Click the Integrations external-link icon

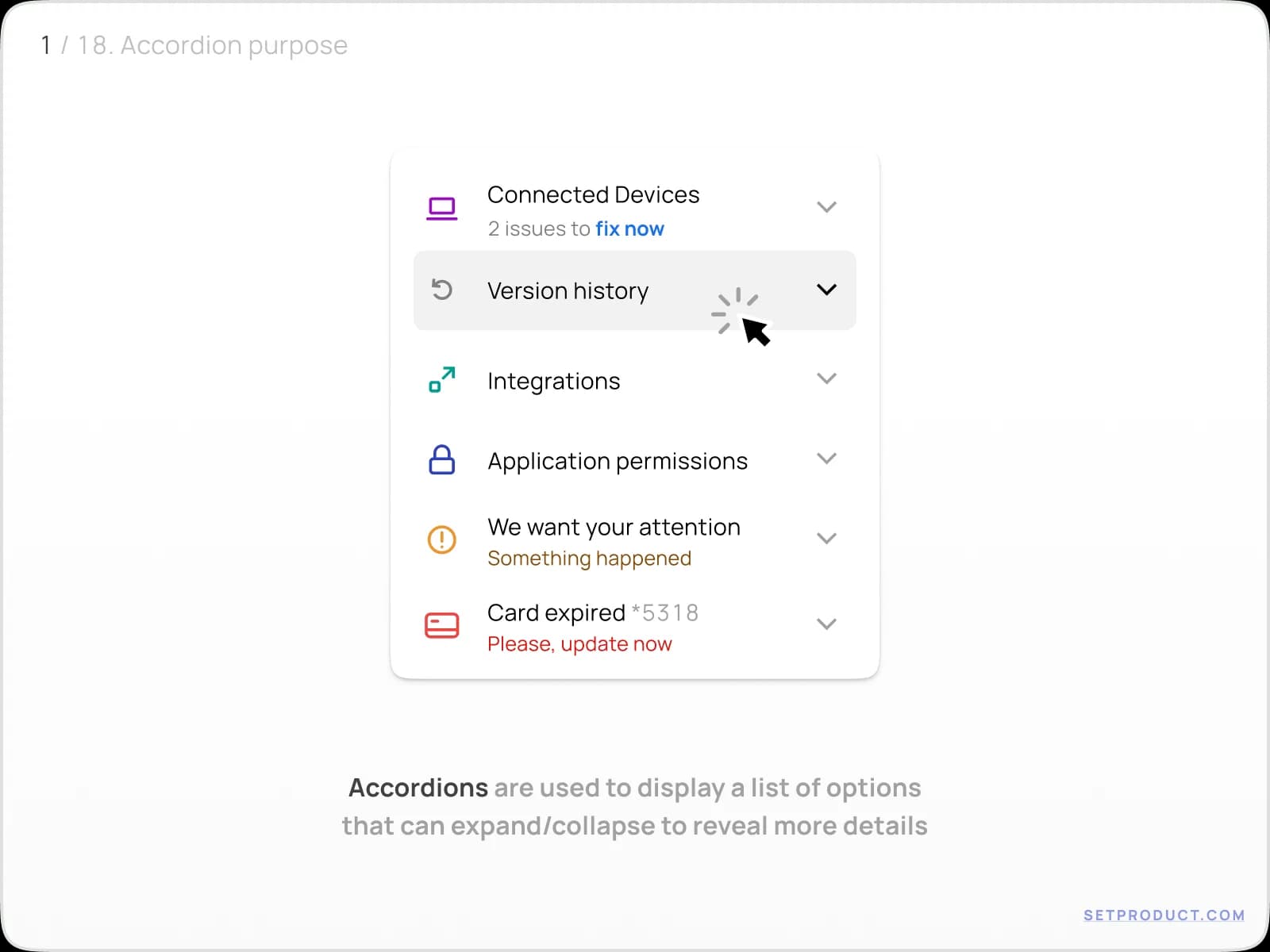[x=441, y=381]
